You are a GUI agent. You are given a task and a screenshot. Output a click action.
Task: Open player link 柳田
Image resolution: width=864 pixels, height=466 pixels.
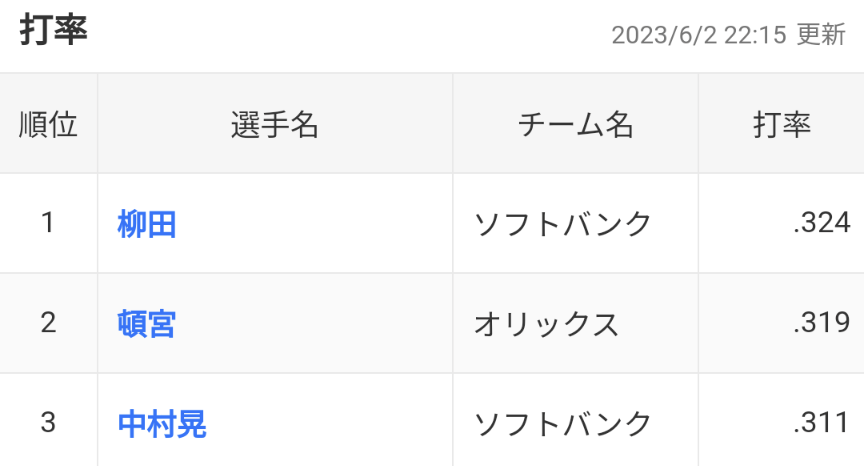[x=147, y=224]
